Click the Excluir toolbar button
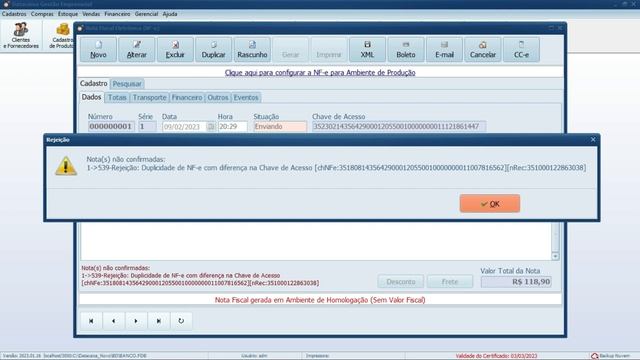This screenshot has height=360, width=640. [175, 50]
